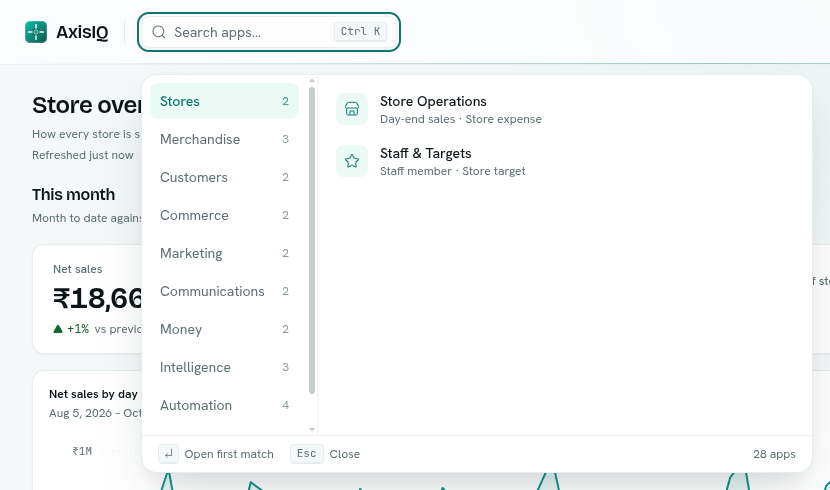This screenshot has height=490, width=830.
Task: Click 'Staff member · Store target' subtitle
Action: pos(453,171)
